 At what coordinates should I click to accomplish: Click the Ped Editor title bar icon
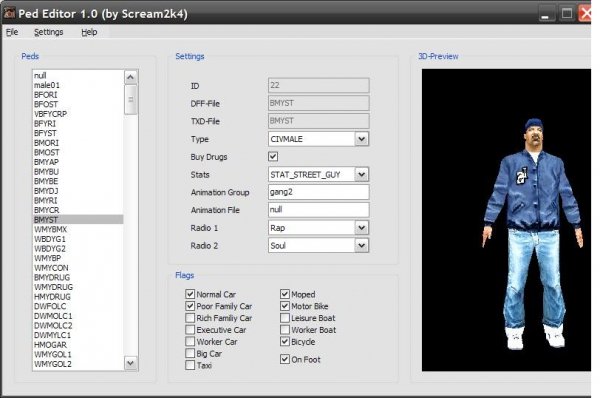(9, 13)
